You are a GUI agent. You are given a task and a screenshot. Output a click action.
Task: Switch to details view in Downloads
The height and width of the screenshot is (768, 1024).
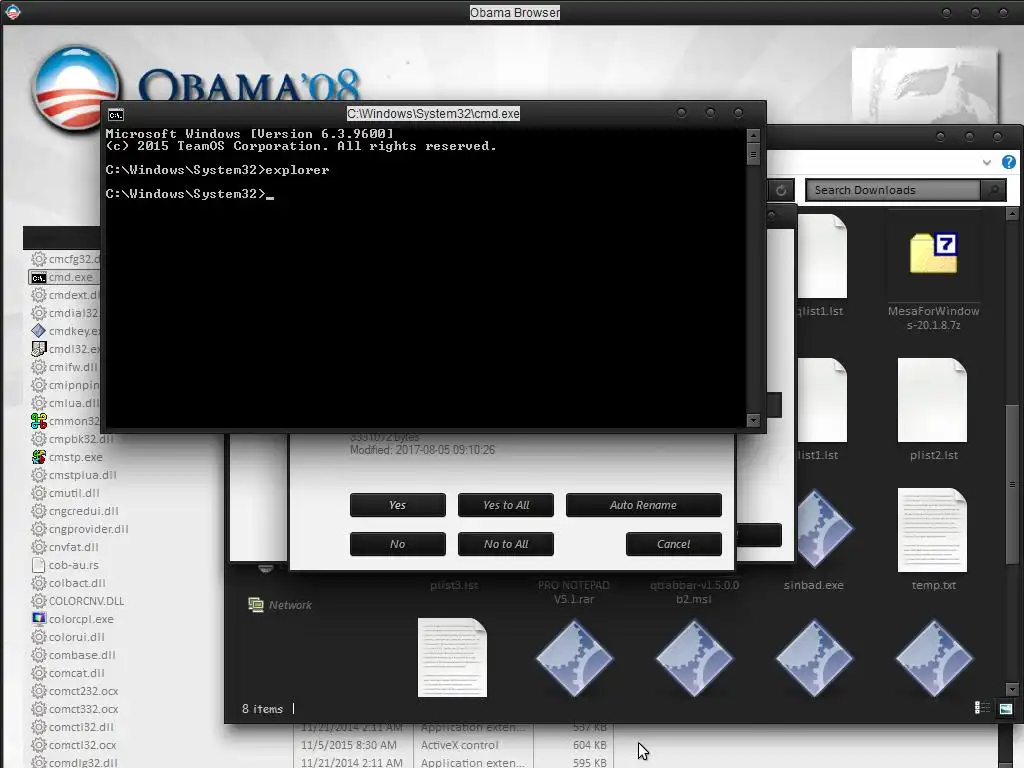tap(982, 708)
